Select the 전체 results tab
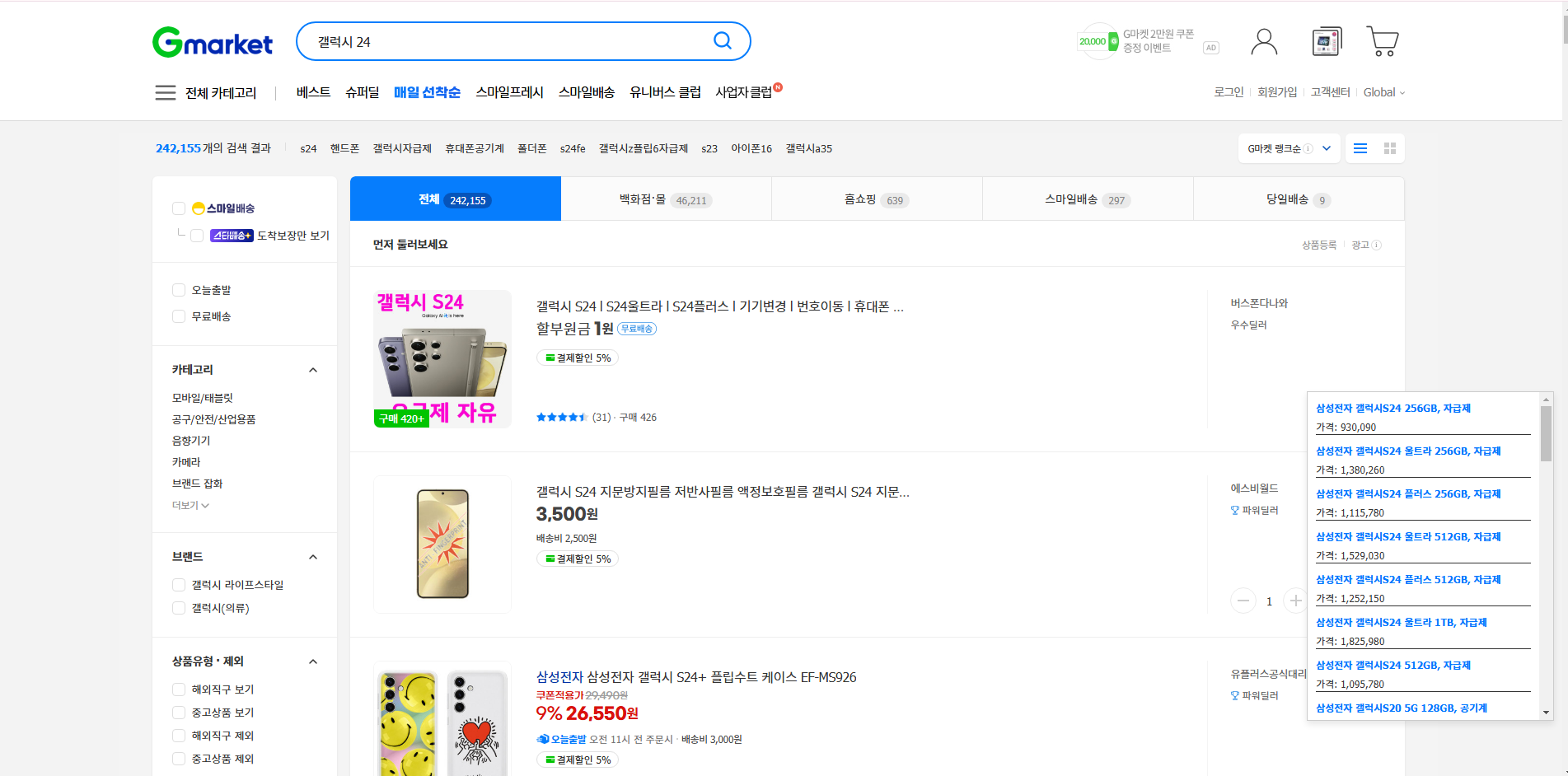This screenshot has height=776, width=1568. (456, 199)
